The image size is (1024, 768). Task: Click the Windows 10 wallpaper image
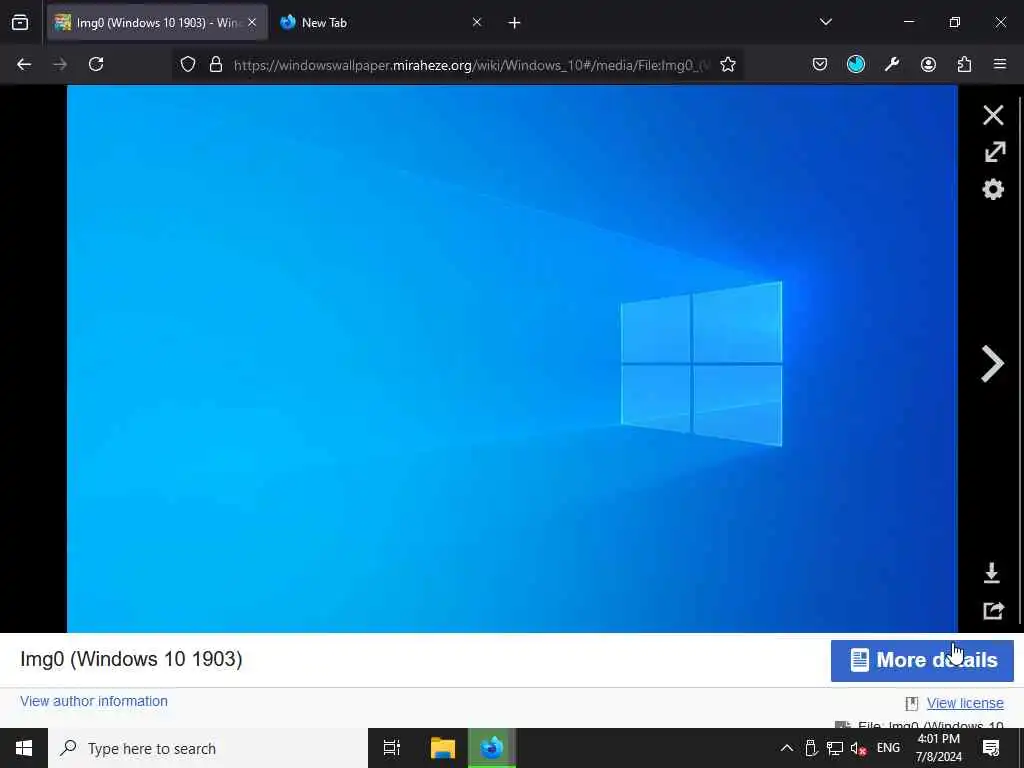coord(512,359)
